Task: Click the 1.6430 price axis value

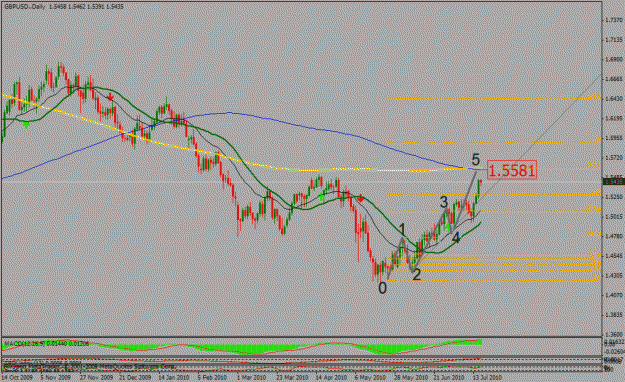Action: click(x=614, y=98)
